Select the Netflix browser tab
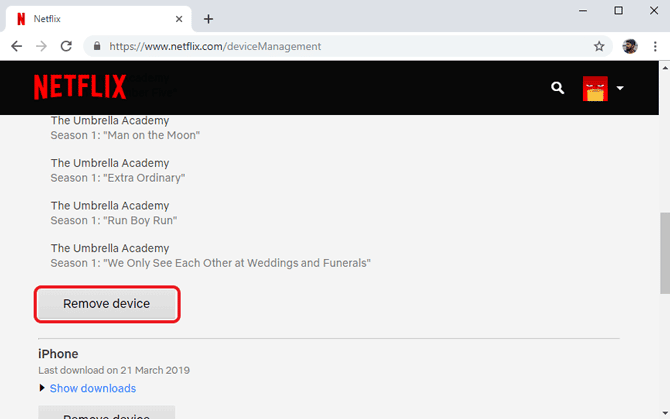 click(x=98, y=19)
